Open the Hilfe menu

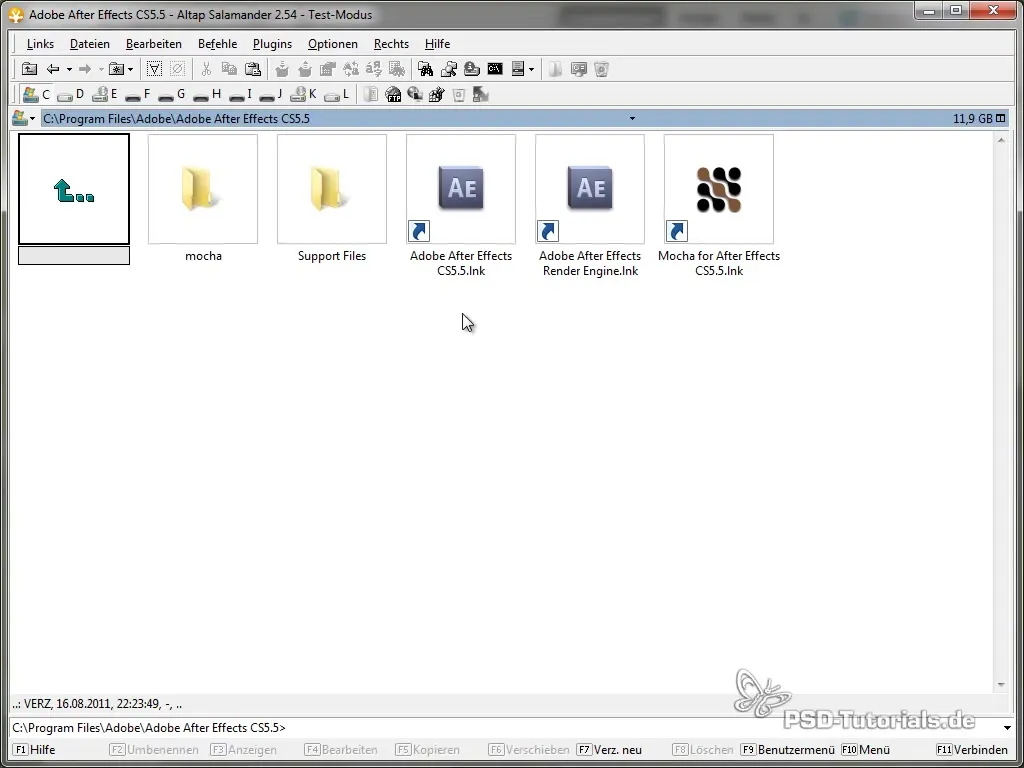(438, 44)
